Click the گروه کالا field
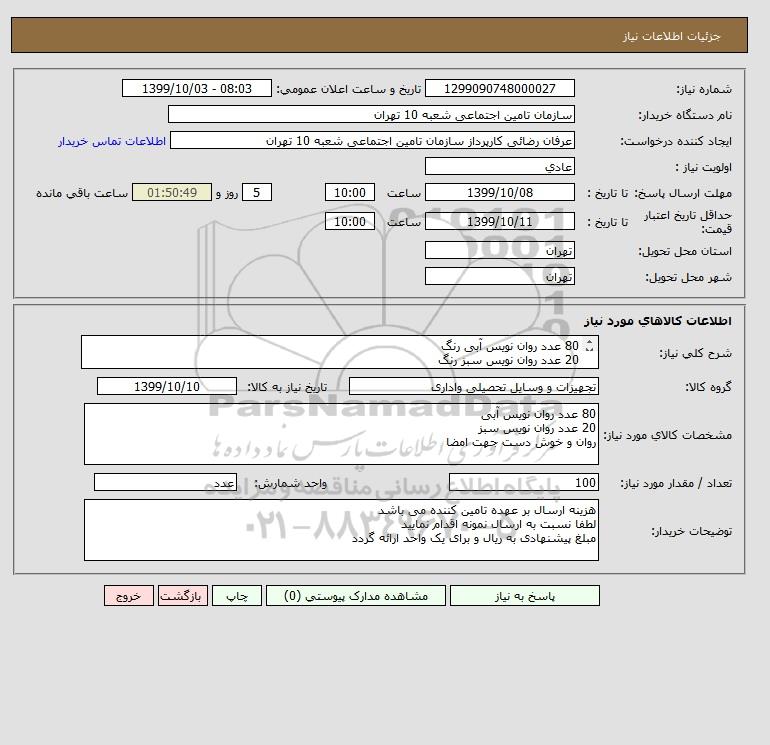 click(473, 386)
